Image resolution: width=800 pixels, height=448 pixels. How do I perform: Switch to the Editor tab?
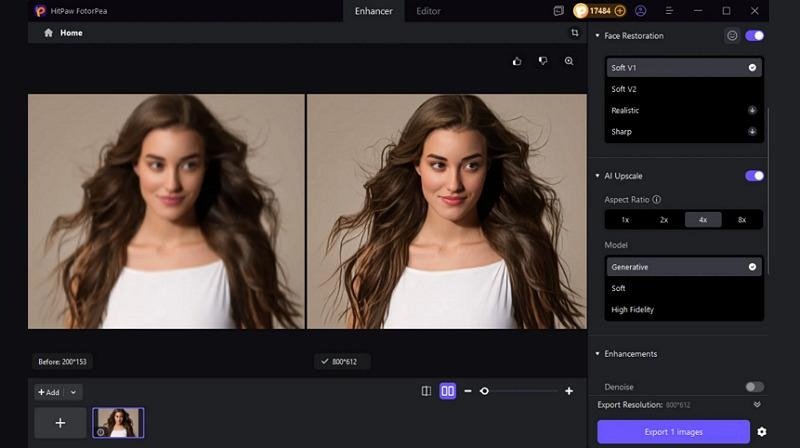pyautogui.click(x=428, y=11)
